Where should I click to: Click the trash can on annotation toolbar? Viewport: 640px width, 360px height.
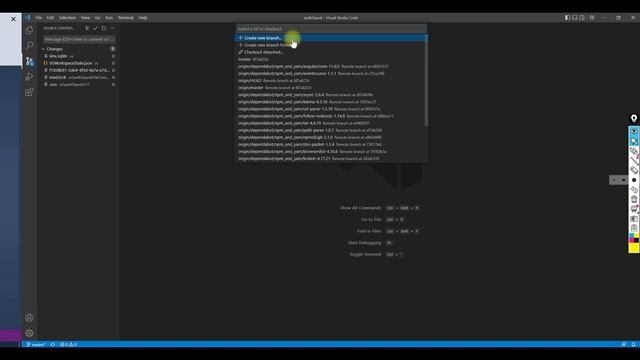pos(633,199)
